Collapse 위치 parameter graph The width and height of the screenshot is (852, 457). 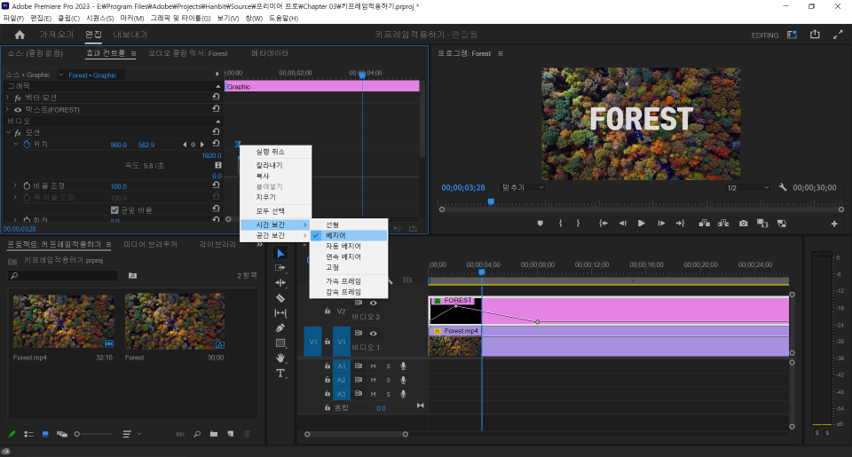(x=16, y=144)
